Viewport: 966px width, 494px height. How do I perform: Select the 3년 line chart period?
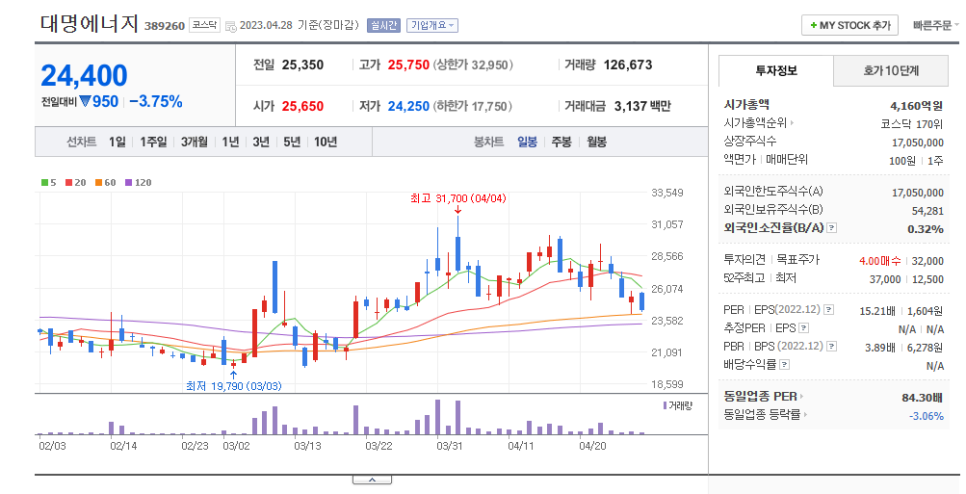tap(261, 142)
